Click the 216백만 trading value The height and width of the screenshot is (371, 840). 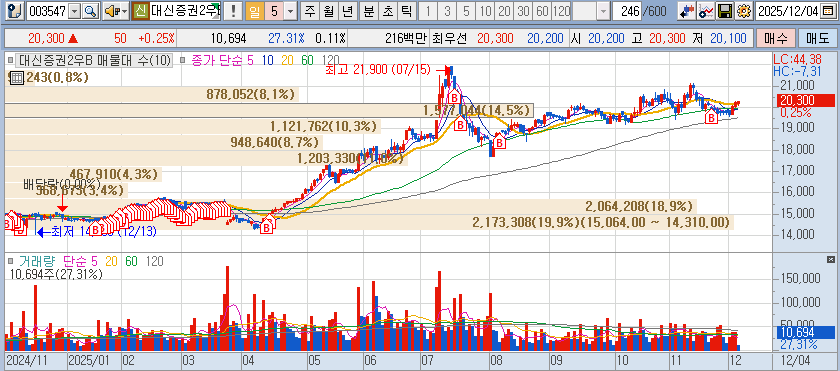click(x=406, y=38)
